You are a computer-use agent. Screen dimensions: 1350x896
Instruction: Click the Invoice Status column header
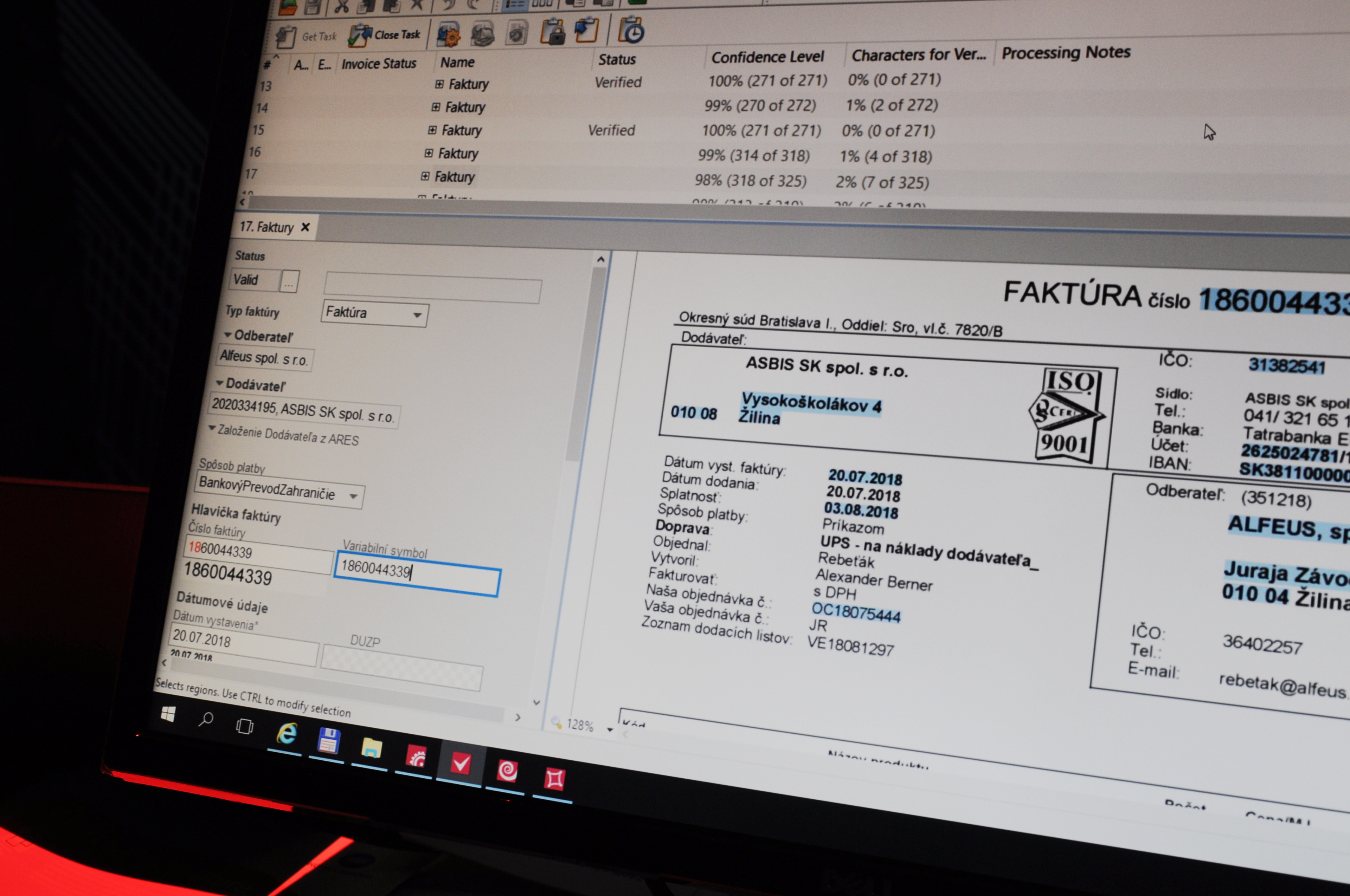(379, 64)
